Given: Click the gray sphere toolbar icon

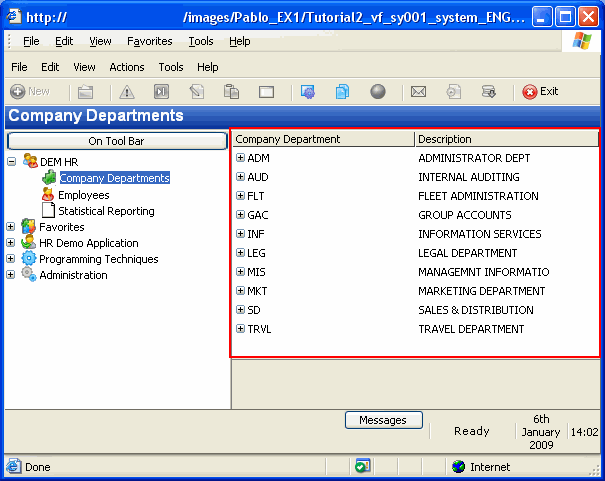Looking at the screenshot, I should coord(378,92).
